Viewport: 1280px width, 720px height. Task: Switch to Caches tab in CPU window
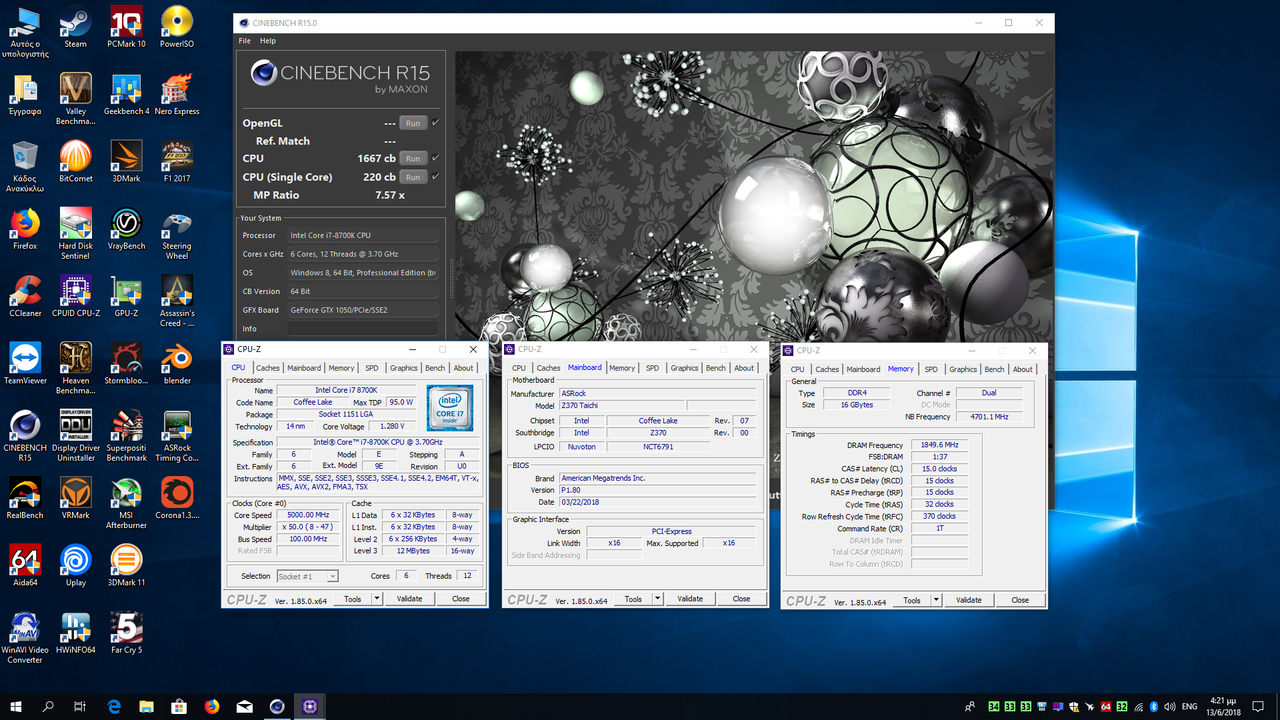pos(268,368)
